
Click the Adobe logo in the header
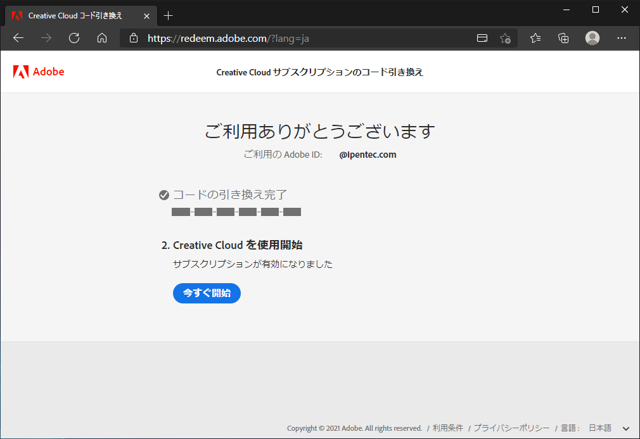38,72
